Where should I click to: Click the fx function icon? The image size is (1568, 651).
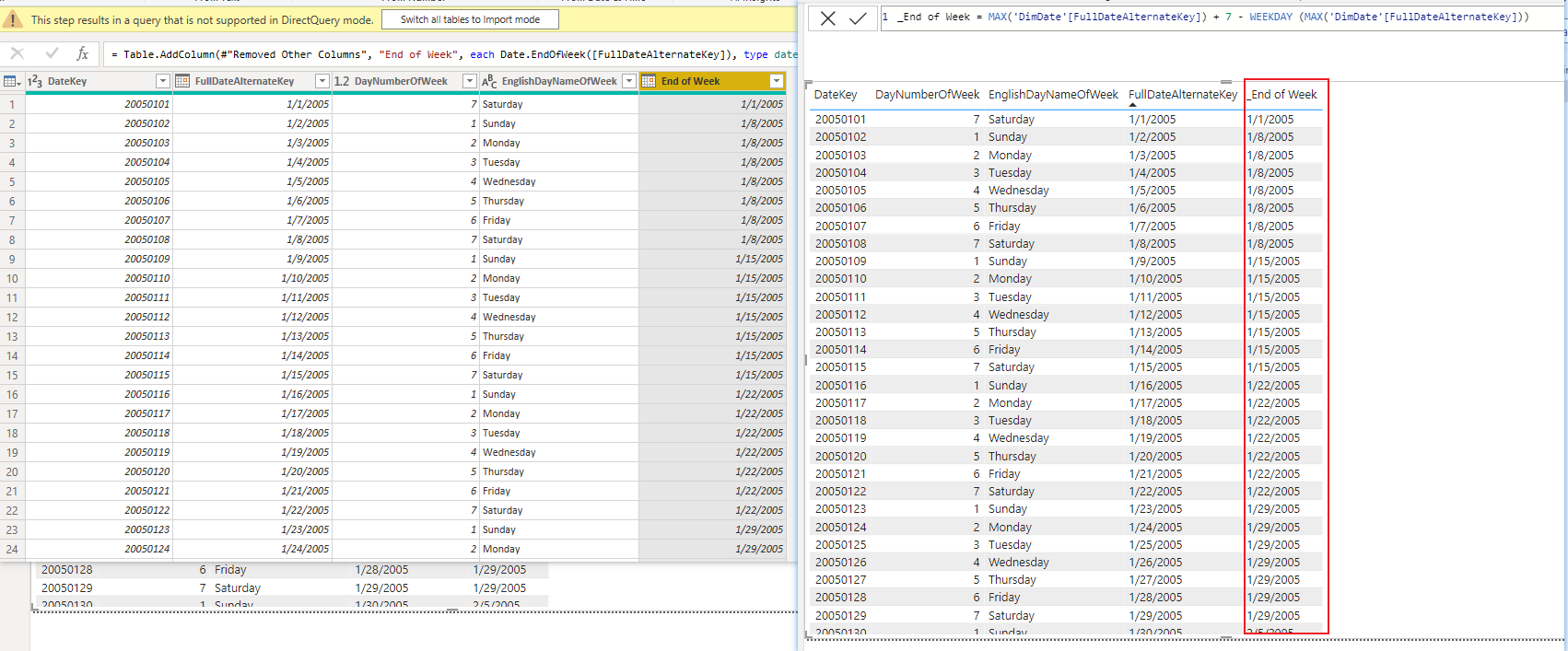point(82,53)
